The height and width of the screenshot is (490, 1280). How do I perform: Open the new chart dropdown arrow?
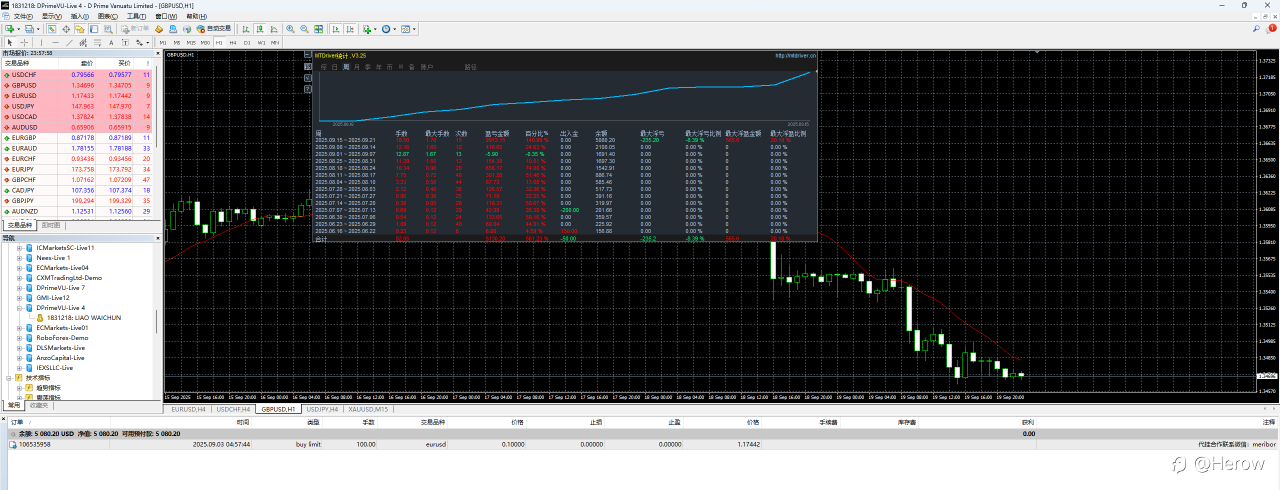[x=18, y=29]
